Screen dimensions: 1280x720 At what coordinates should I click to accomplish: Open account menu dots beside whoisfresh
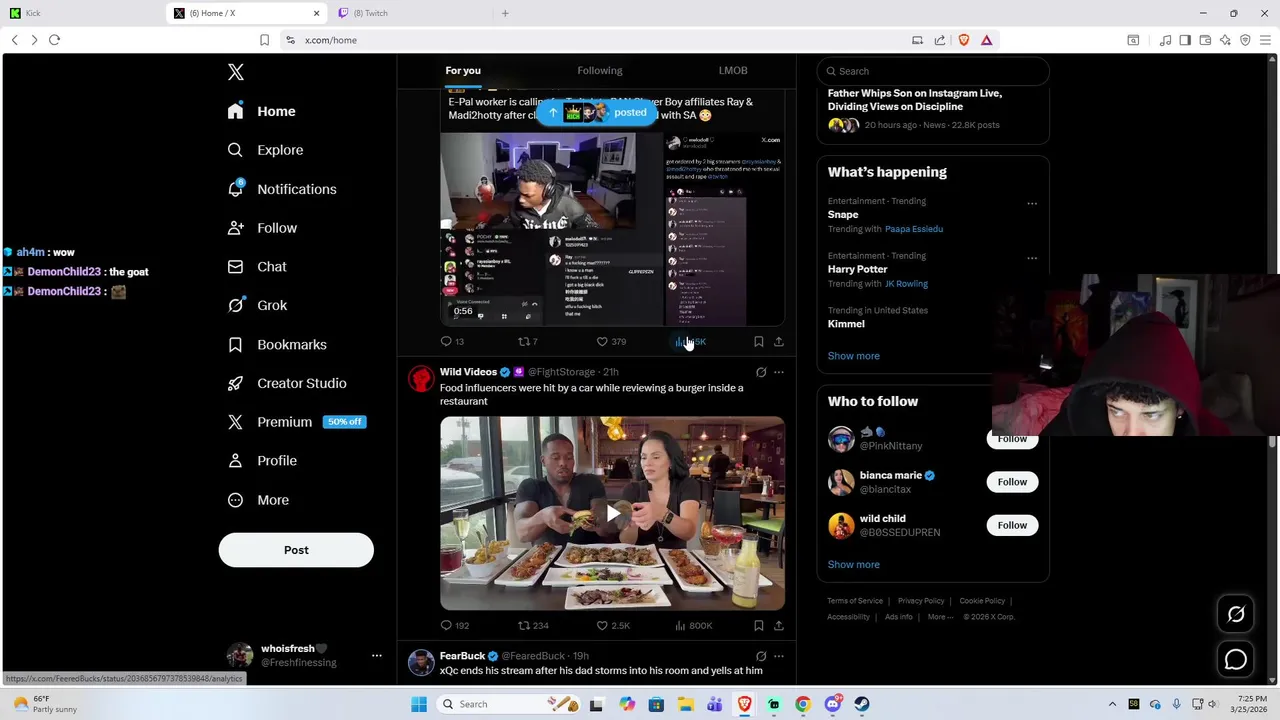click(377, 656)
